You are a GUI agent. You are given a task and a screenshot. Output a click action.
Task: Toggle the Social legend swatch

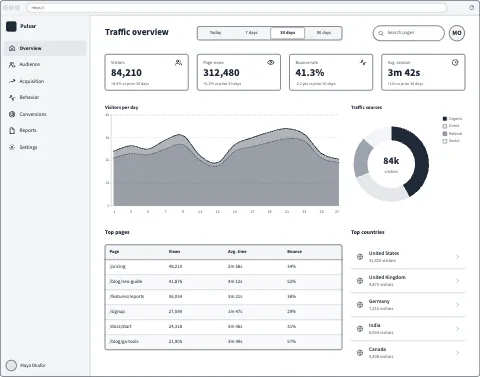click(445, 141)
